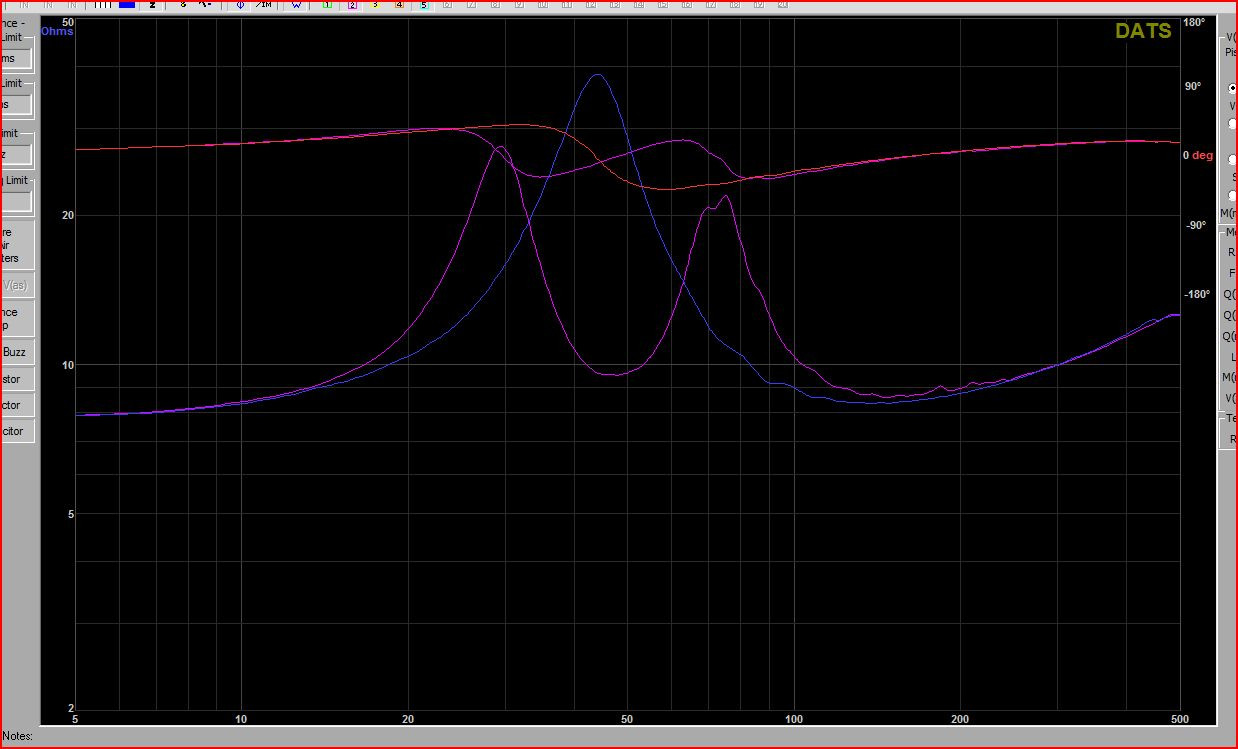Click the Rub & Buzz test button

click(x=16, y=352)
